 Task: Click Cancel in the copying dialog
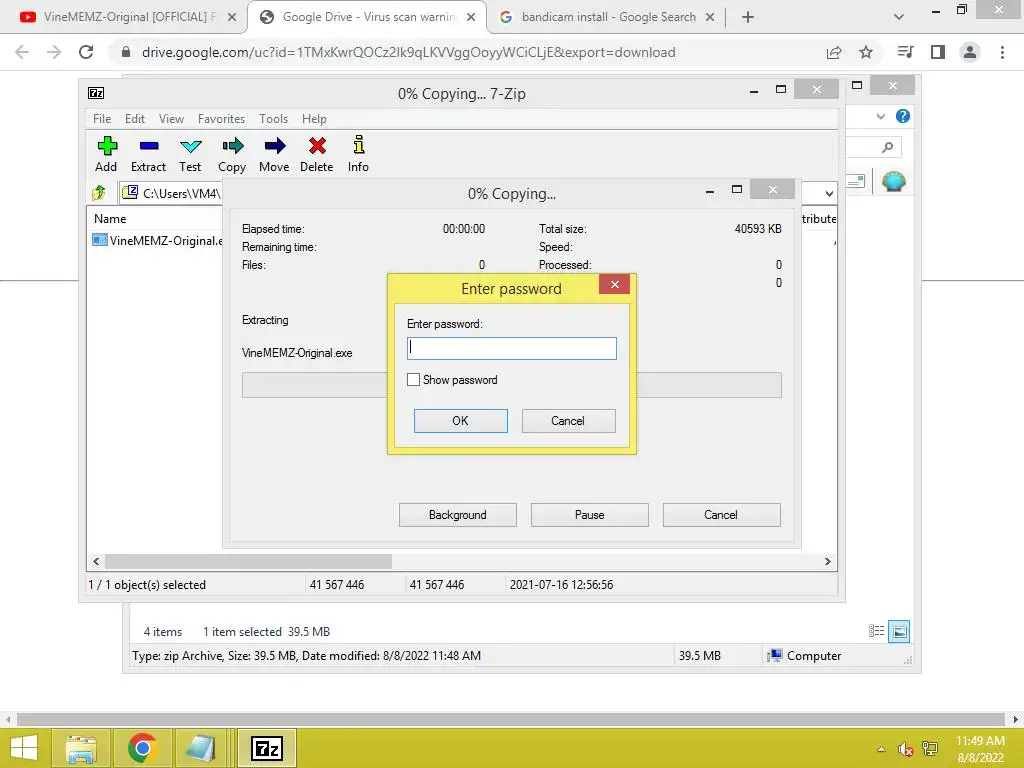(x=722, y=515)
